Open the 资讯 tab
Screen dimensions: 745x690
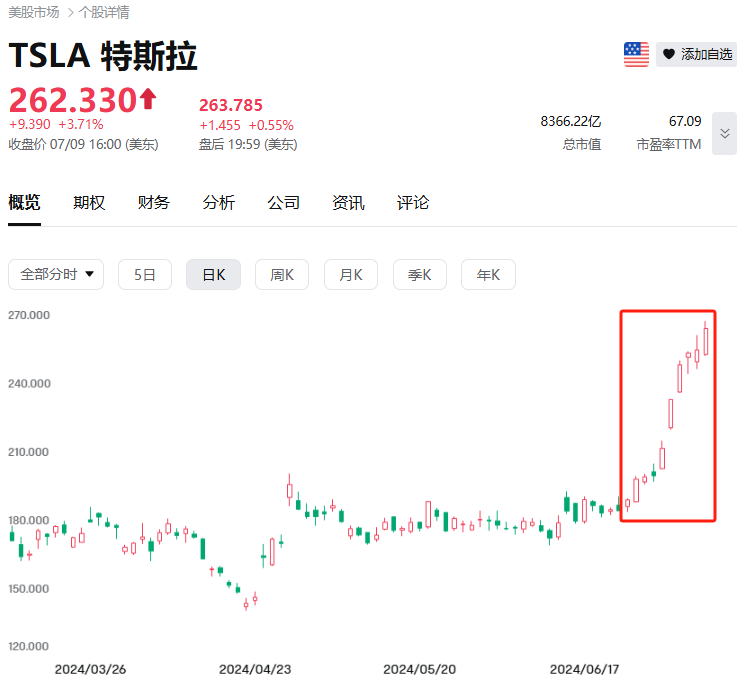coord(348,202)
